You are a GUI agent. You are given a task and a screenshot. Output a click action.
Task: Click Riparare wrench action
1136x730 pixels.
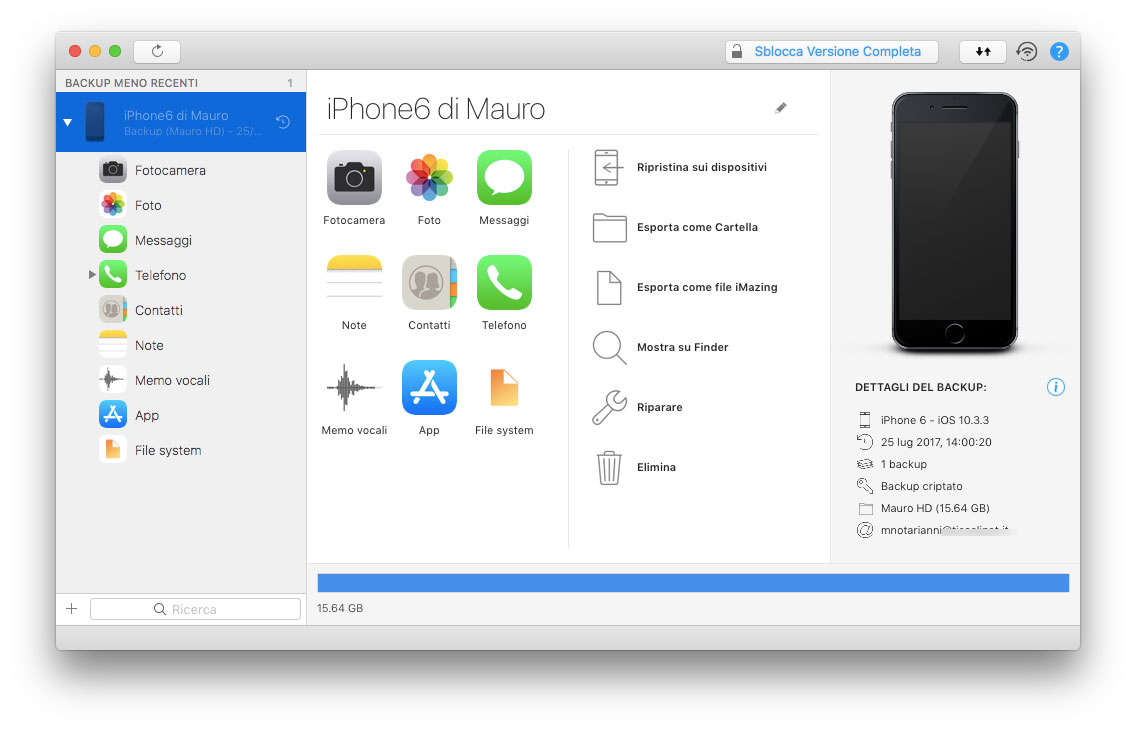click(x=638, y=407)
